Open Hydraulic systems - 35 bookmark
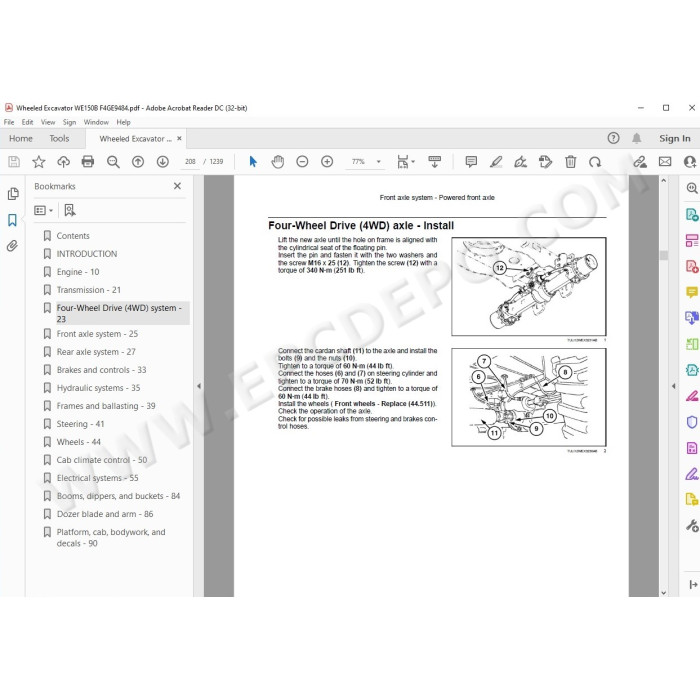Screen dimensions: 700x700 [x=98, y=388]
